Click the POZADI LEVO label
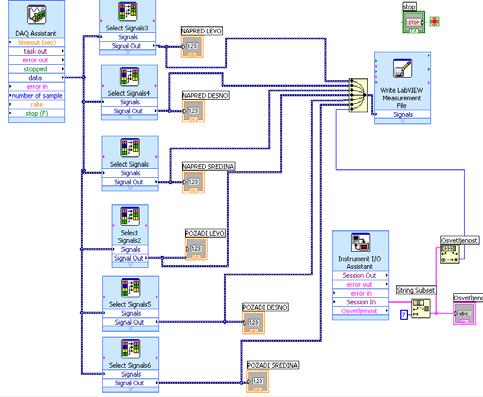 coord(205,233)
